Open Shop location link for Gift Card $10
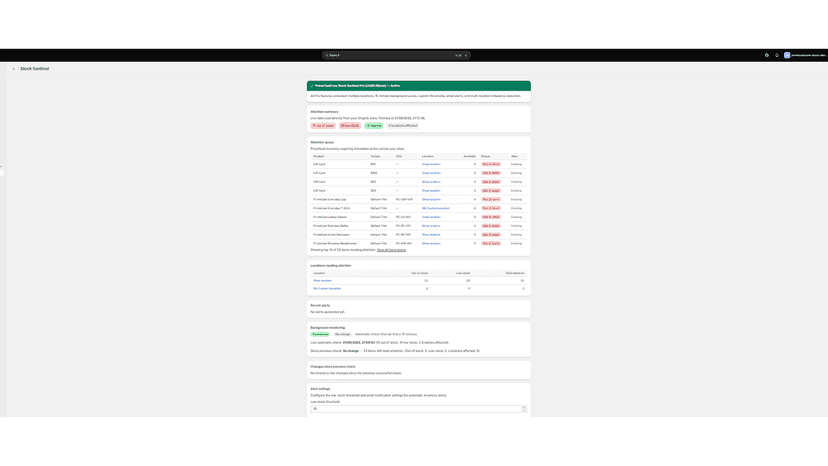 pos(431,164)
